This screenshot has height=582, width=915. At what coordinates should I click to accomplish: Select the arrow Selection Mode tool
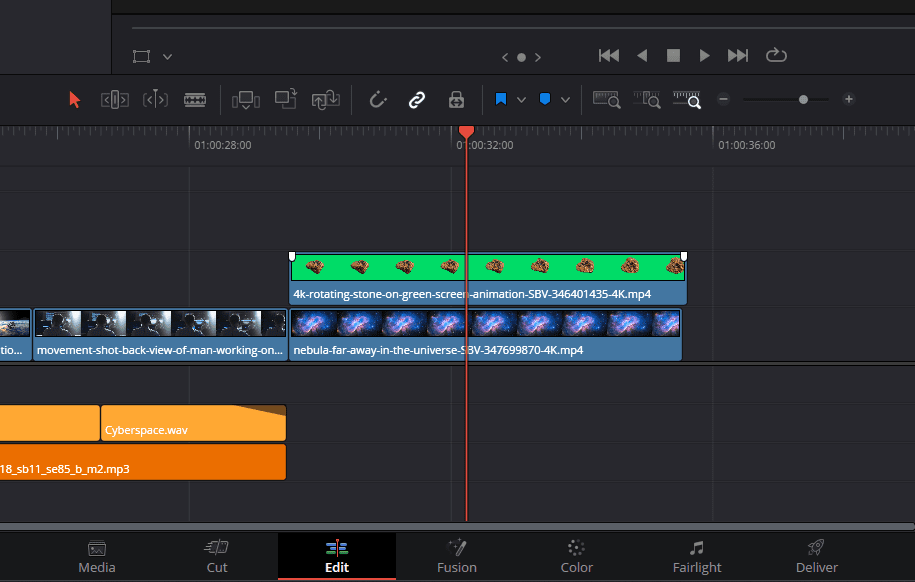(x=75, y=100)
